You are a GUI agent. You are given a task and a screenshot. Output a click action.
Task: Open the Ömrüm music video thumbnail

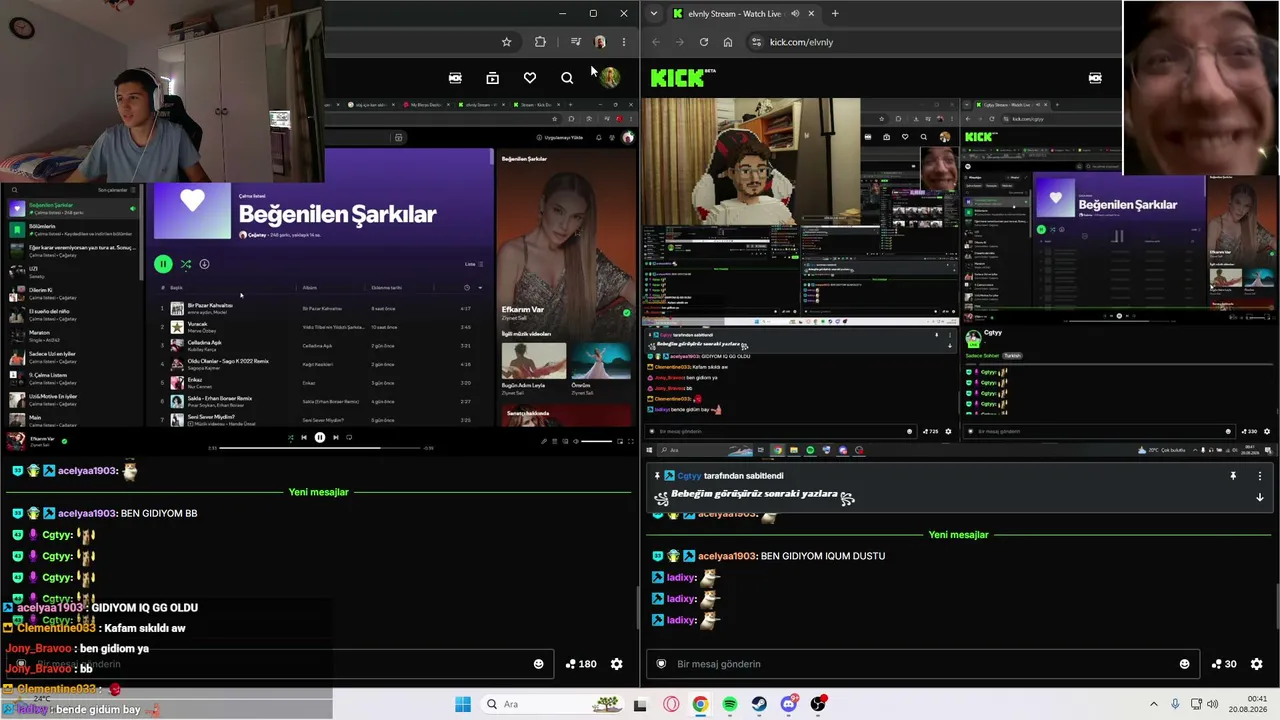click(601, 361)
